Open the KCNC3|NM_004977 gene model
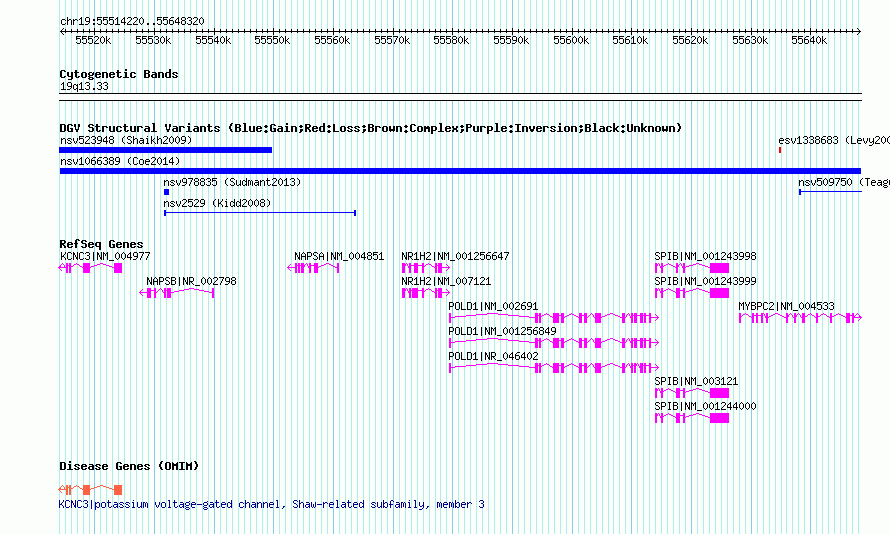 [x=91, y=268]
